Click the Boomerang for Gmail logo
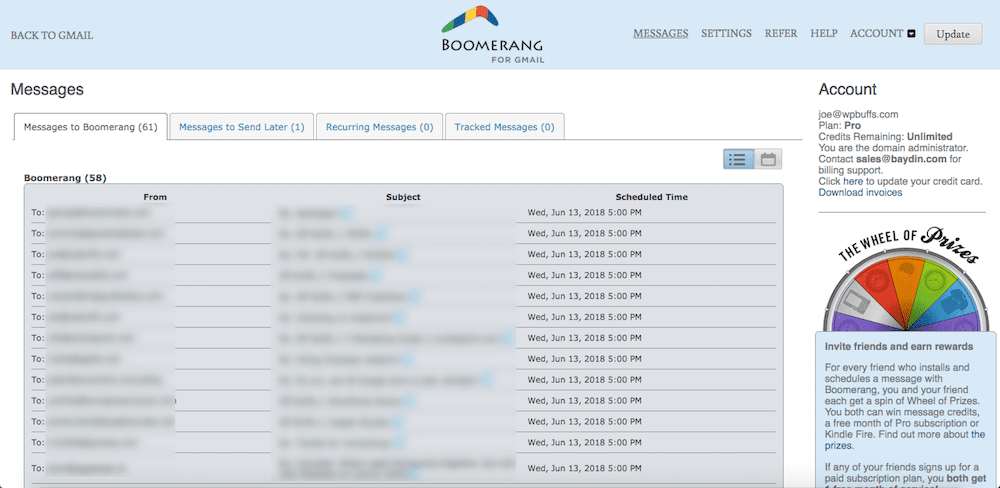The height and width of the screenshot is (488, 1000). point(492,34)
